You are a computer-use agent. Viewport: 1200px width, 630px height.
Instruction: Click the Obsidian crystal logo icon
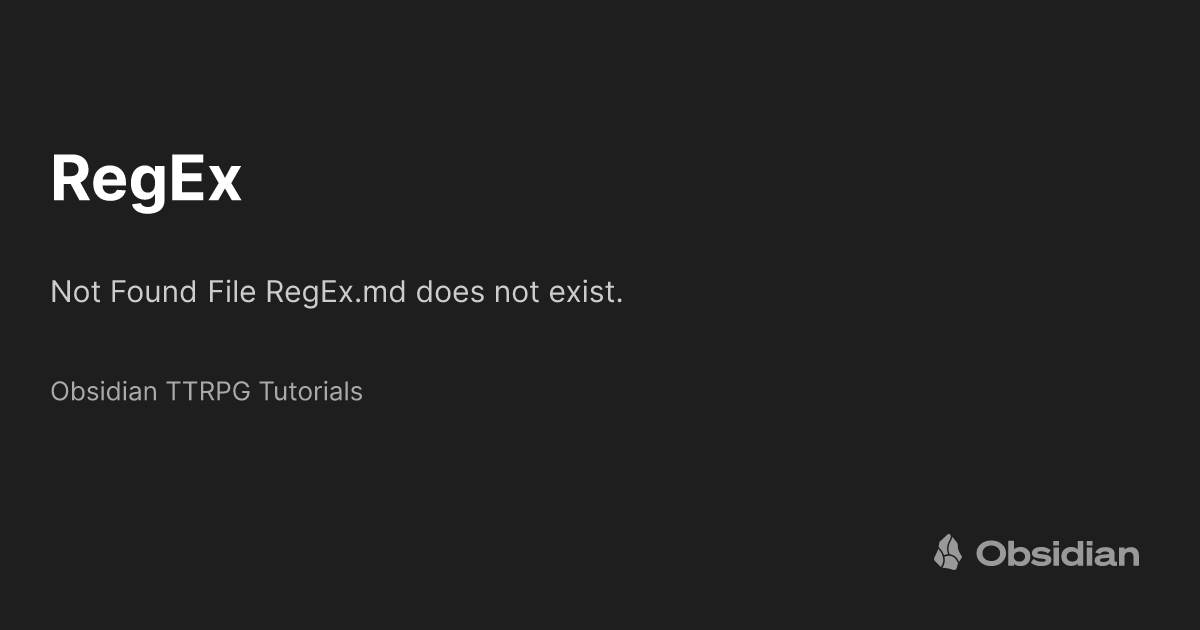[x=948, y=552]
